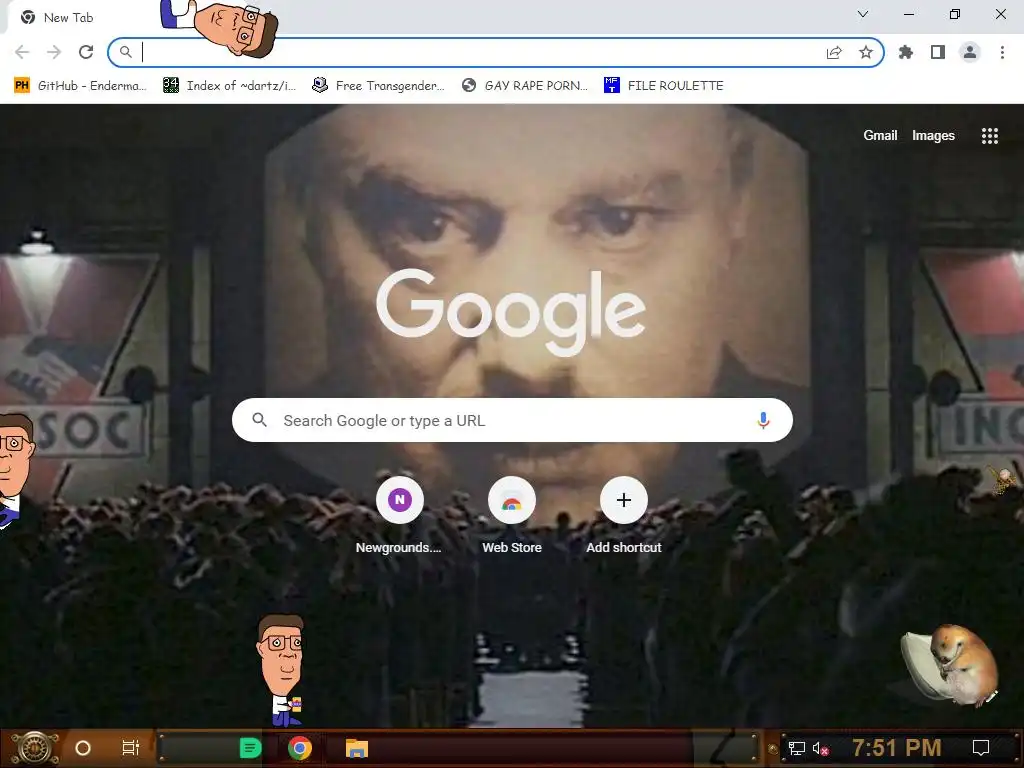Start voice search with the microphone icon
This screenshot has width=1024, height=768.
(x=763, y=420)
